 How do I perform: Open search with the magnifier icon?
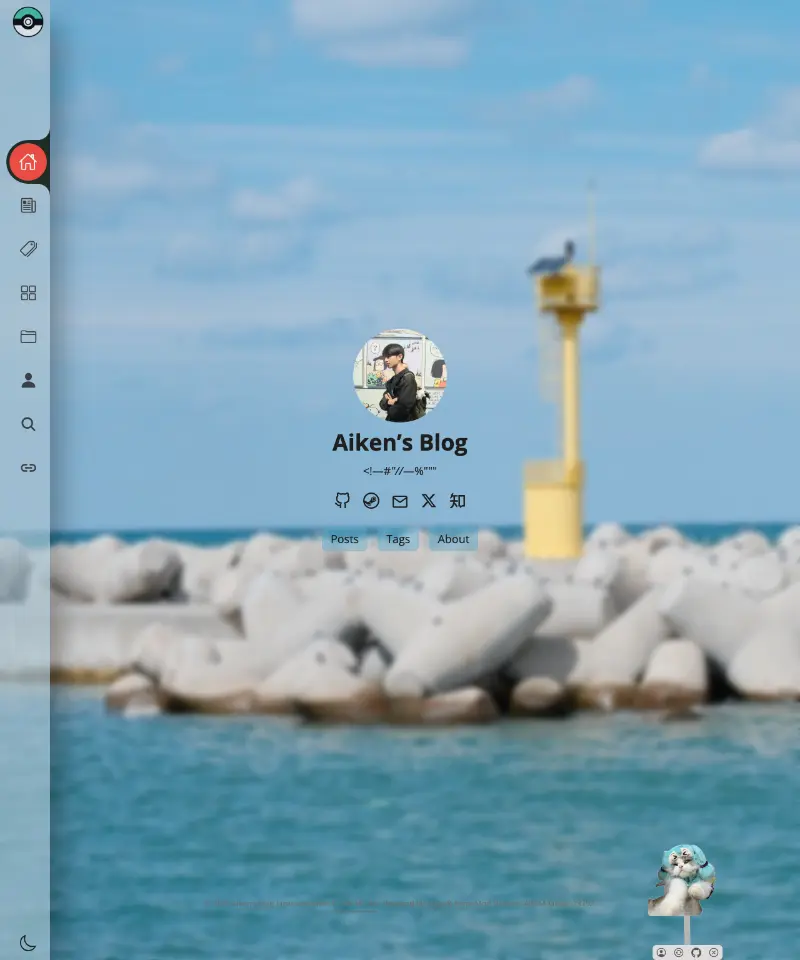click(x=28, y=424)
